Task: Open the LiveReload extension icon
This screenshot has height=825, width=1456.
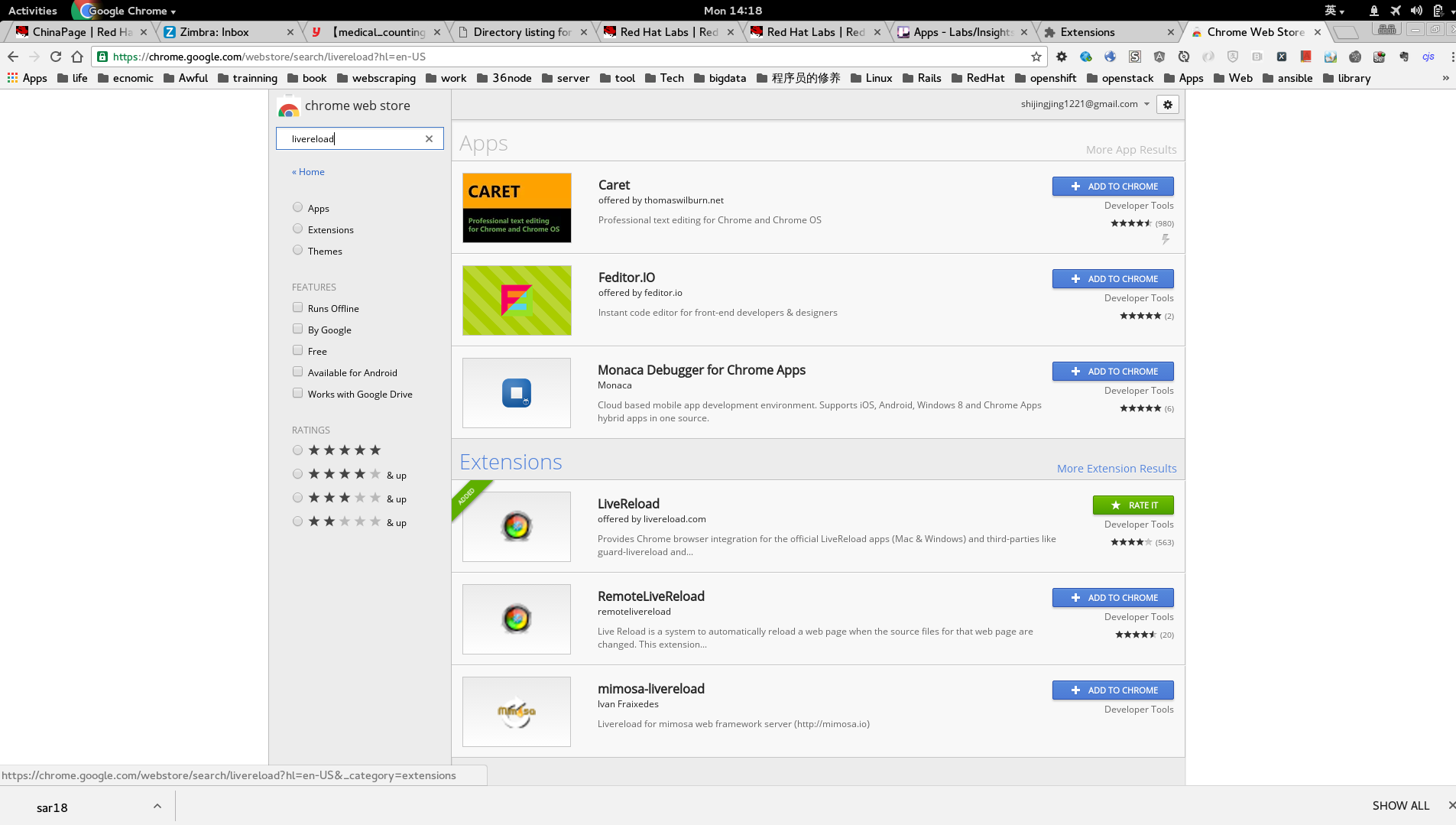Action: [517, 527]
